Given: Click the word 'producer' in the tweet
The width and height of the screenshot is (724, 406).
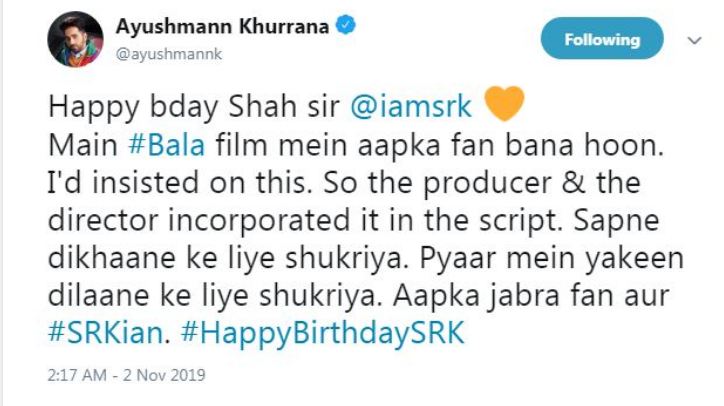Looking at the screenshot, I should (x=488, y=184).
